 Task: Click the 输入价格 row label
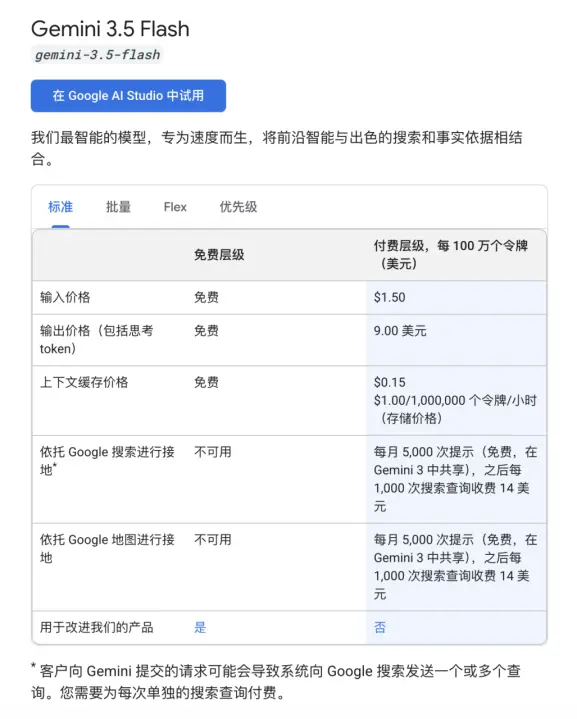click(65, 297)
